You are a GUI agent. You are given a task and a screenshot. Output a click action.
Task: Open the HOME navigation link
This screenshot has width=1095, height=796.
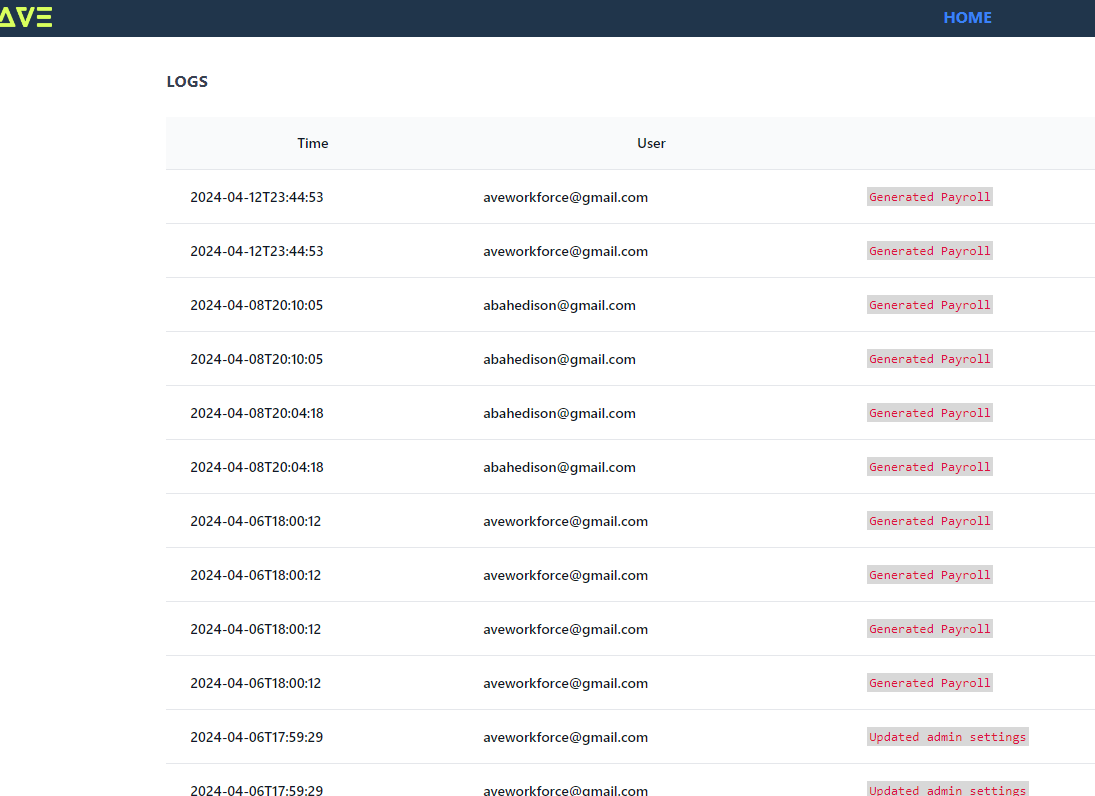[966, 17]
